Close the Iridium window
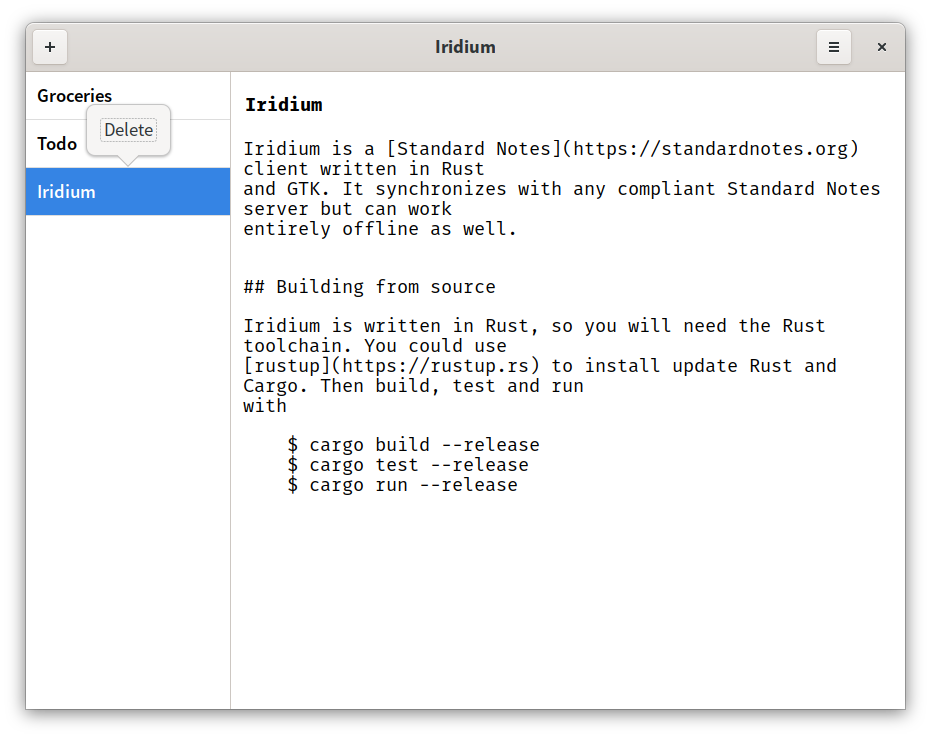 click(x=882, y=47)
